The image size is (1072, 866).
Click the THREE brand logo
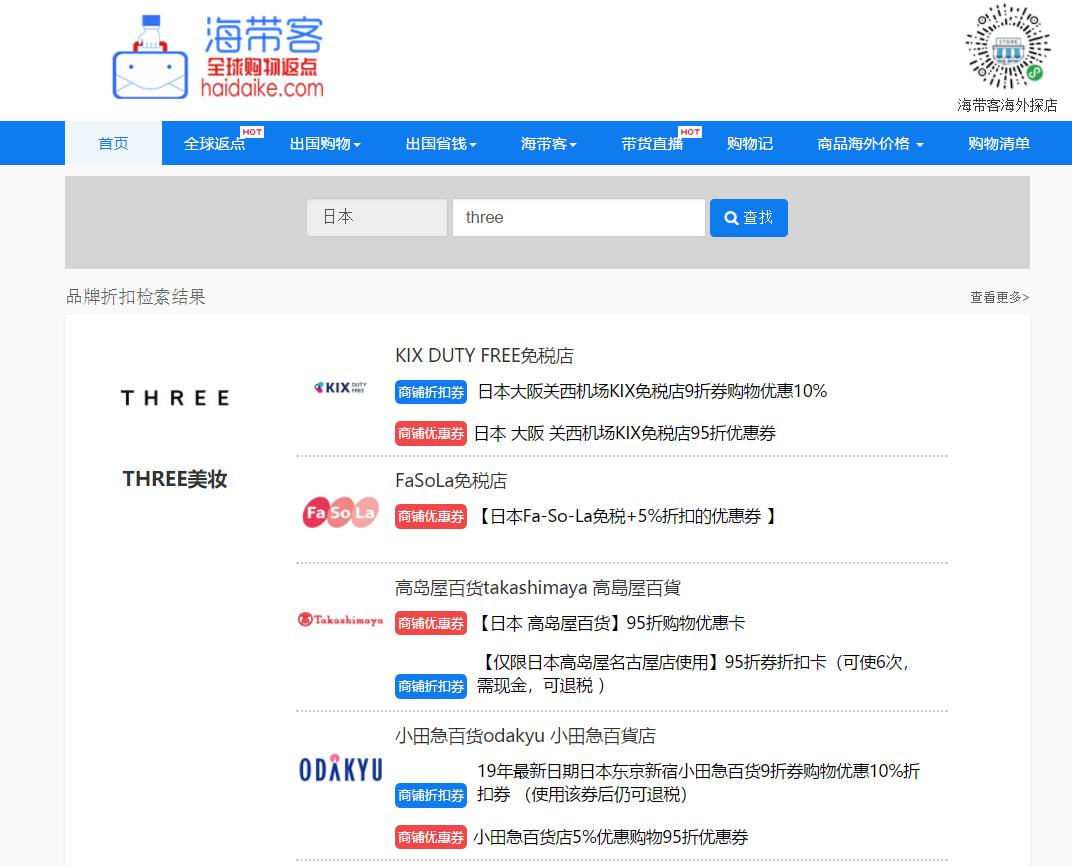[x=174, y=397]
